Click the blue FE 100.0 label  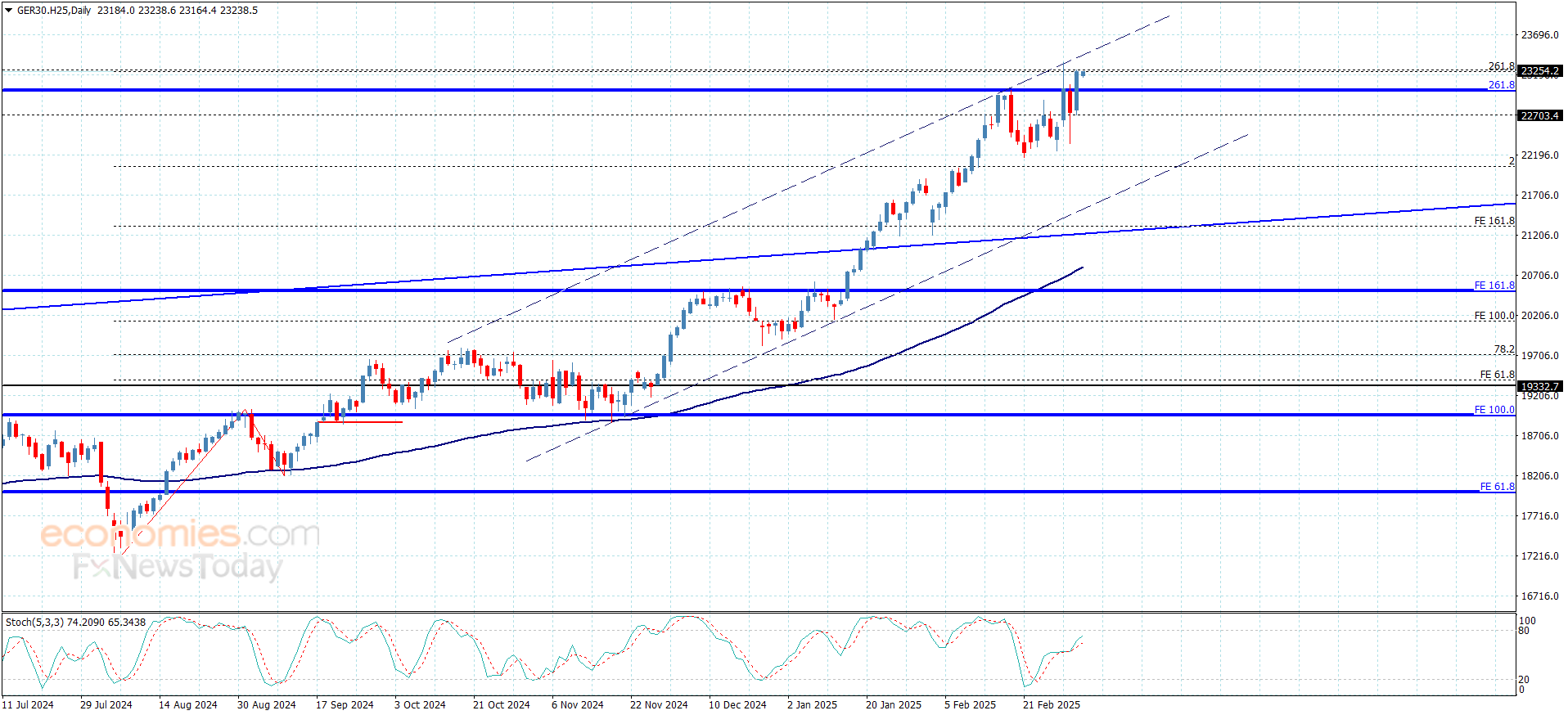coord(1494,410)
